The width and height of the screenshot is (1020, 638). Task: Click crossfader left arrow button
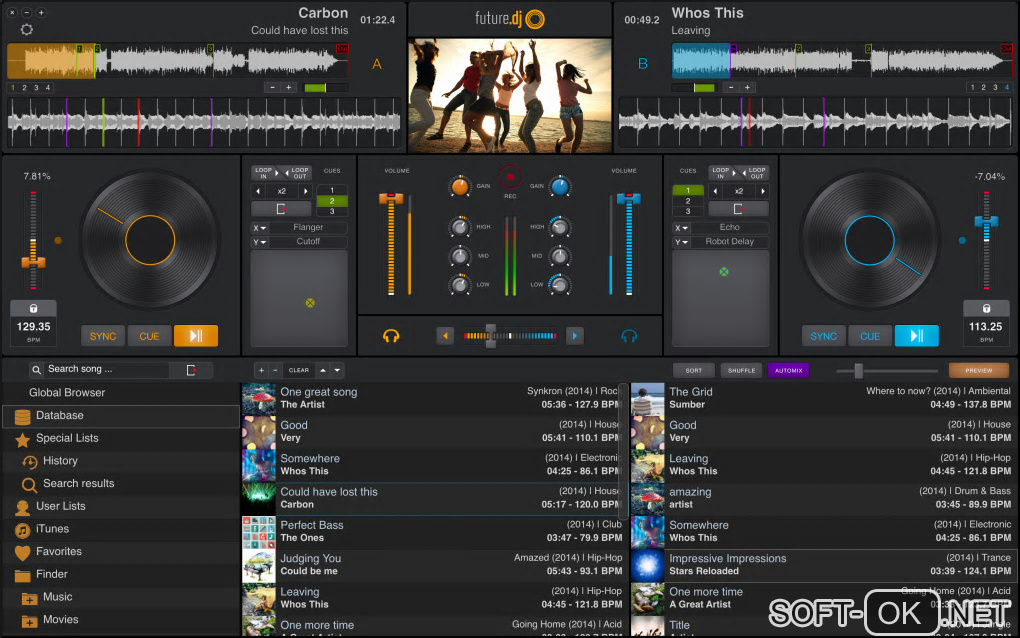coord(445,336)
